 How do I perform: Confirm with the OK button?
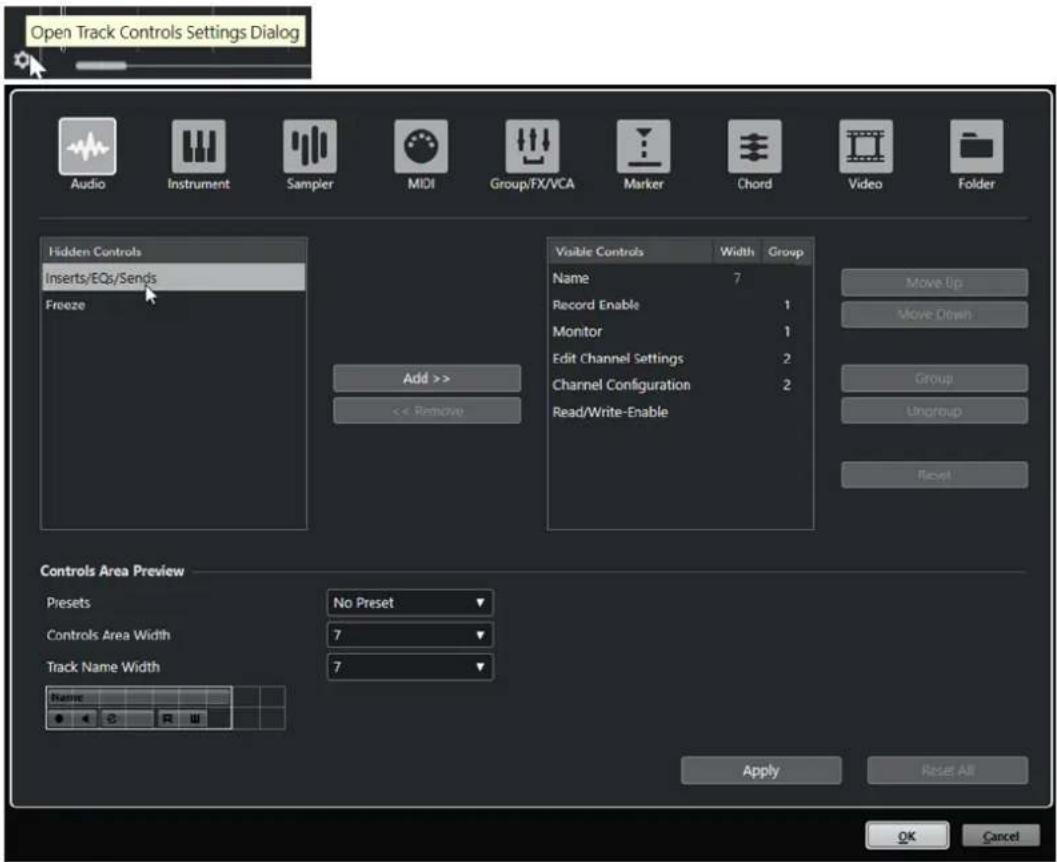click(x=907, y=836)
